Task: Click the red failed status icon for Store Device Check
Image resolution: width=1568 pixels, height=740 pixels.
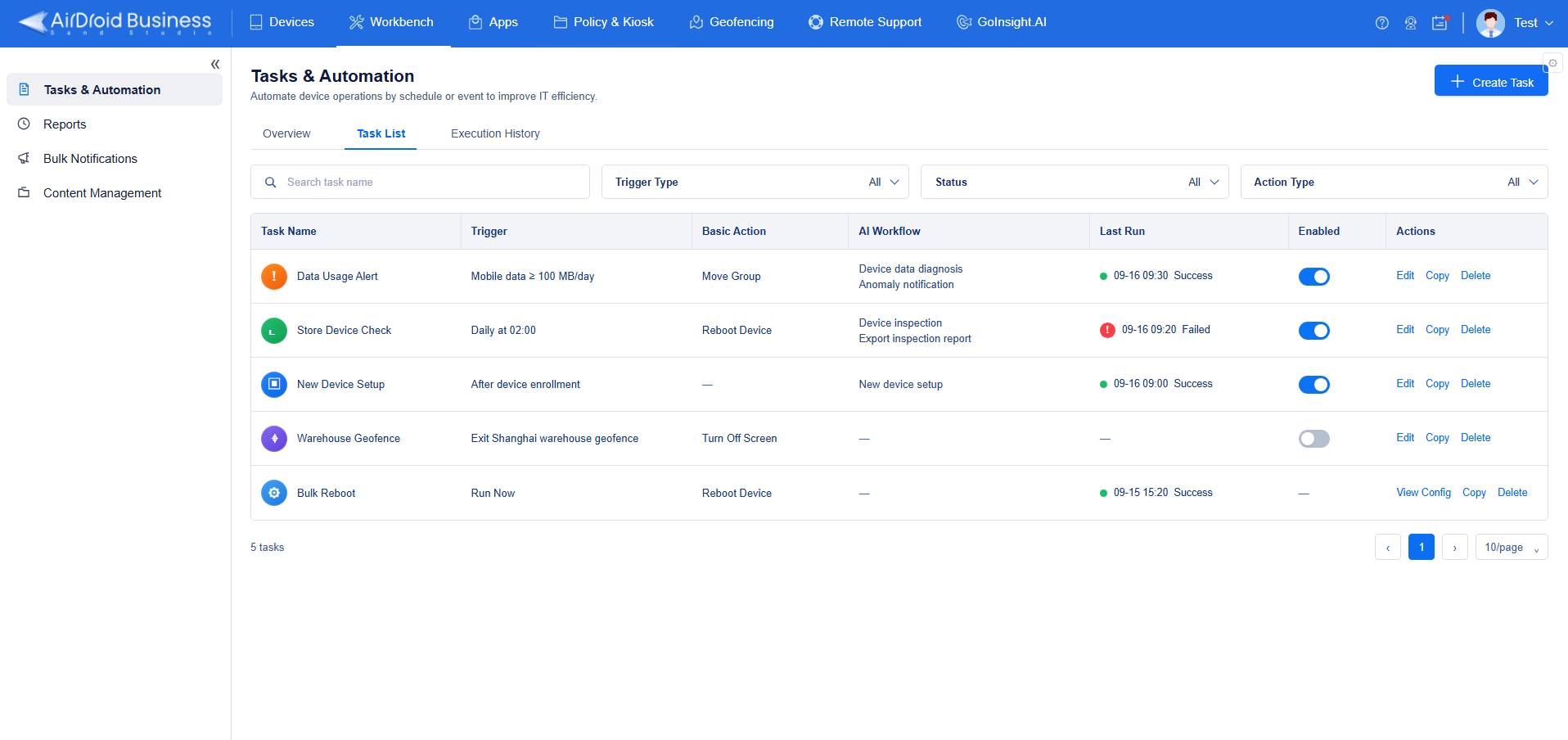Action: (x=1107, y=330)
